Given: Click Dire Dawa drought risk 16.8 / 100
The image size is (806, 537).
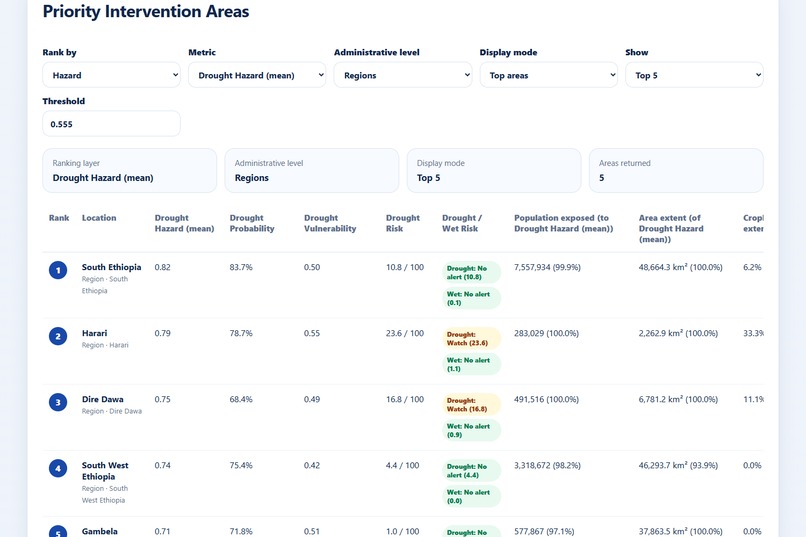Looking at the screenshot, I should click(x=405, y=399).
